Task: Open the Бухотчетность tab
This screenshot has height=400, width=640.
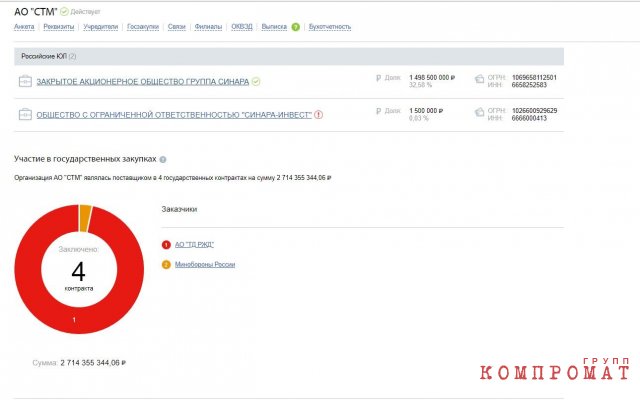Action: coord(330,27)
